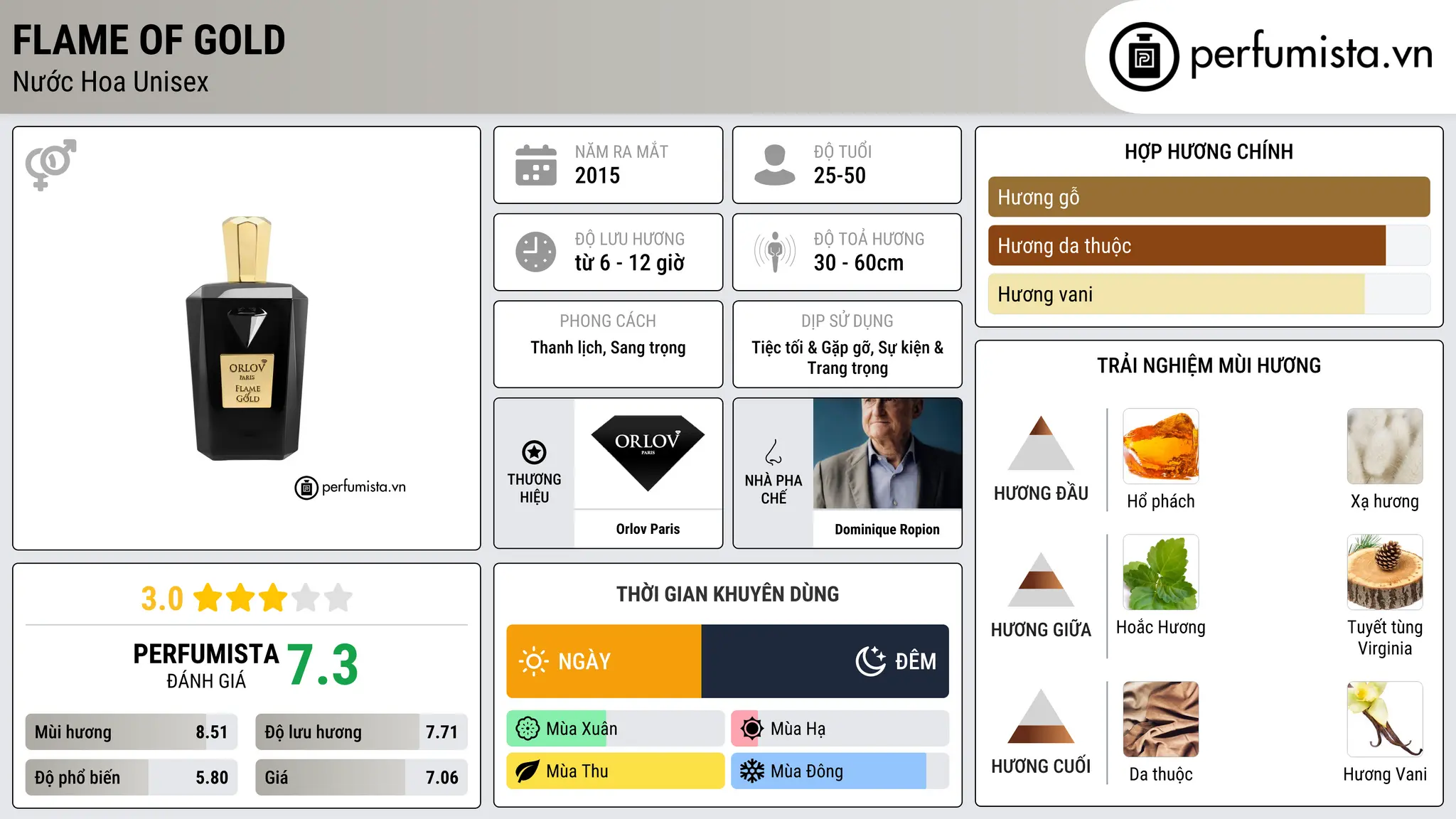
Task: Click the release year 2015 value
Action: (597, 176)
